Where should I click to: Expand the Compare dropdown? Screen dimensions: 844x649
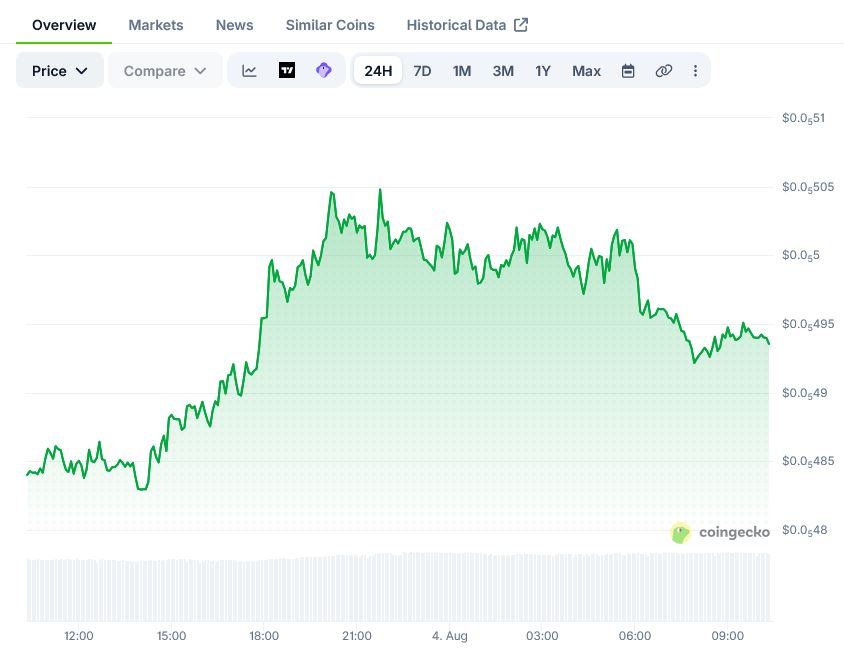point(165,70)
